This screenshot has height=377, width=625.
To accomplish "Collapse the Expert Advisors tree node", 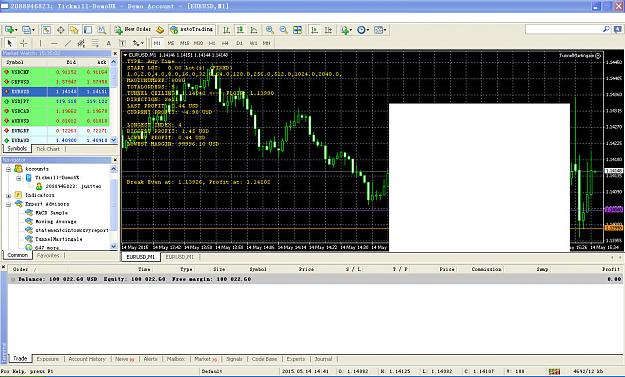I will coord(8,204).
